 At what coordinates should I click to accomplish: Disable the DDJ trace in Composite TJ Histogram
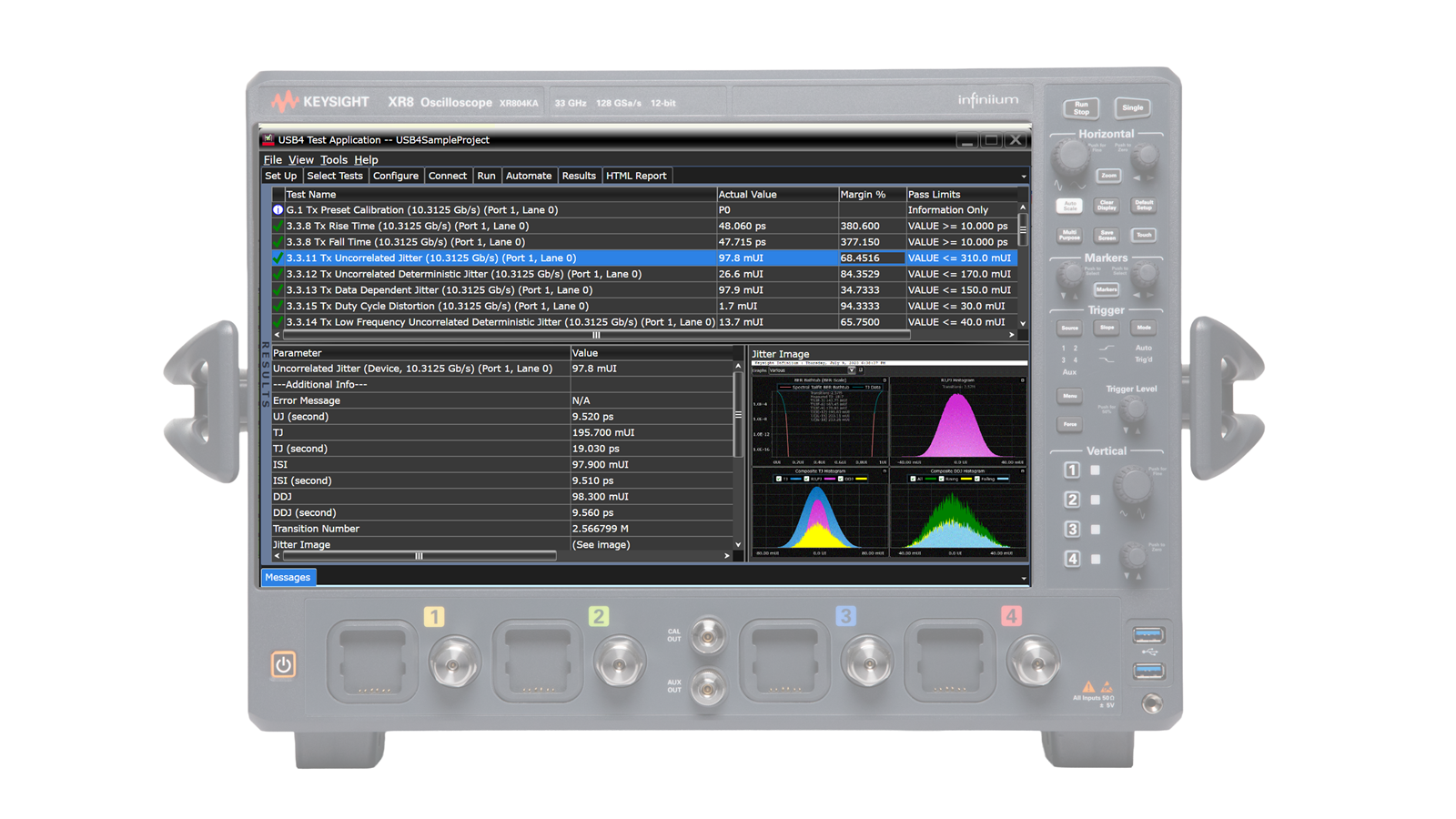[x=840, y=479]
